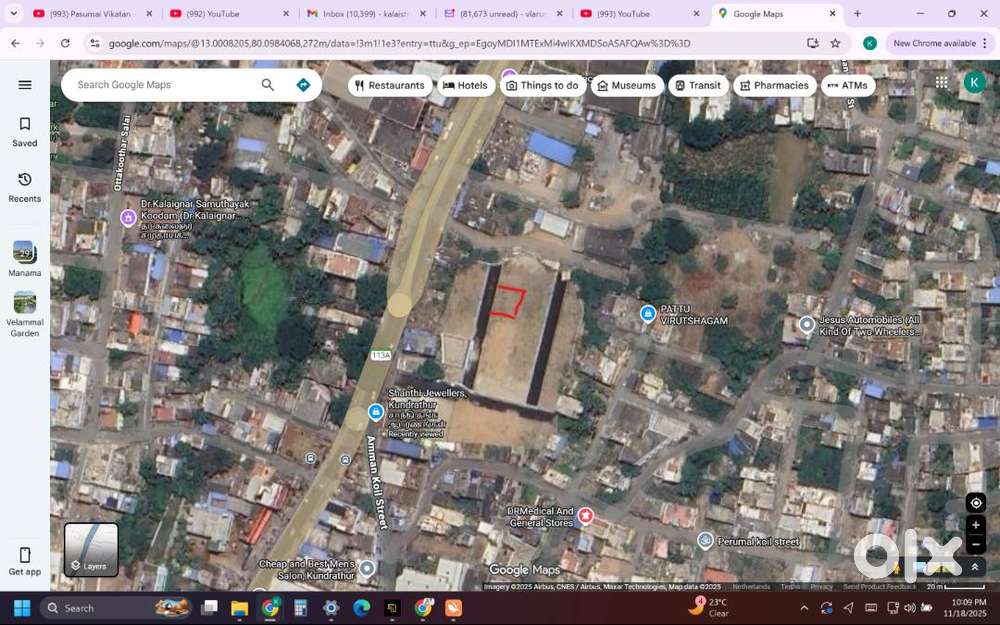Viewport: 1000px width, 625px height.
Task: Click the My Location crosshair button
Action: (976, 503)
